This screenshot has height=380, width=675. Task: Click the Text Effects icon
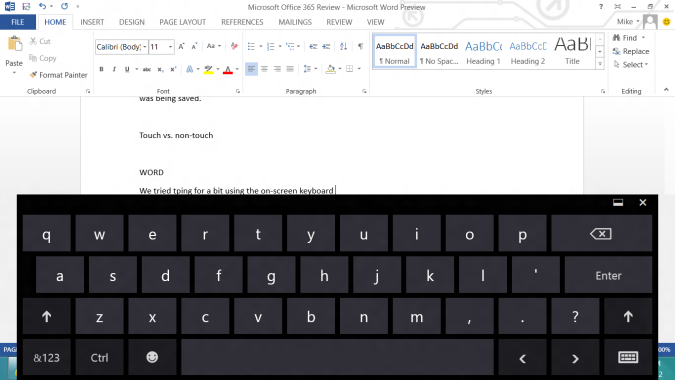coord(189,69)
